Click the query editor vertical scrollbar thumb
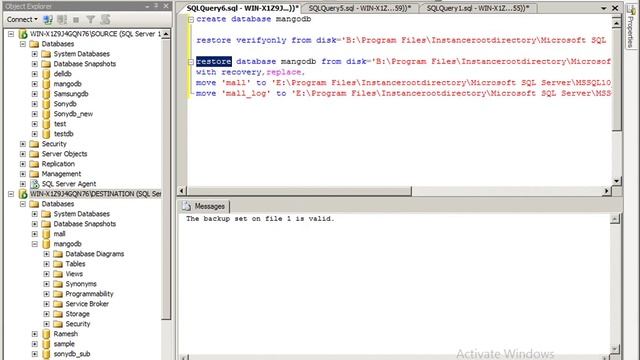The height and width of the screenshot is (360, 640). tap(616, 79)
